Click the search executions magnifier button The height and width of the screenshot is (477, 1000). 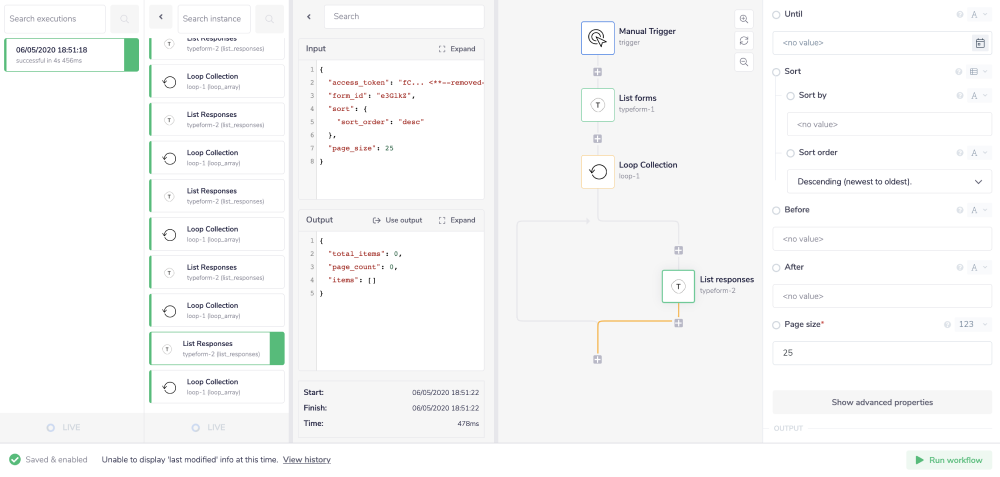(x=124, y=19)
